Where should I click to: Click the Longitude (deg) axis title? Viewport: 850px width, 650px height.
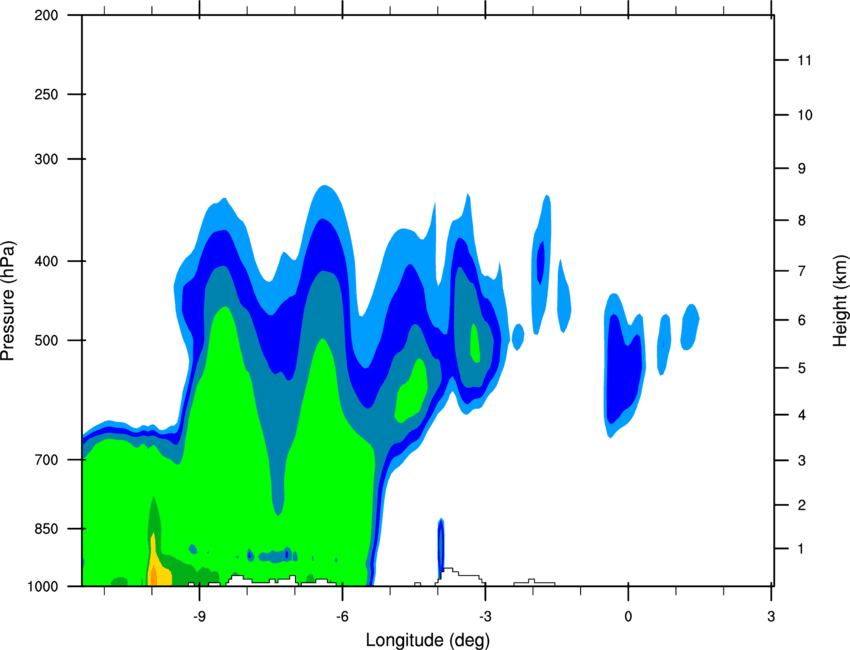coord(428,640)
